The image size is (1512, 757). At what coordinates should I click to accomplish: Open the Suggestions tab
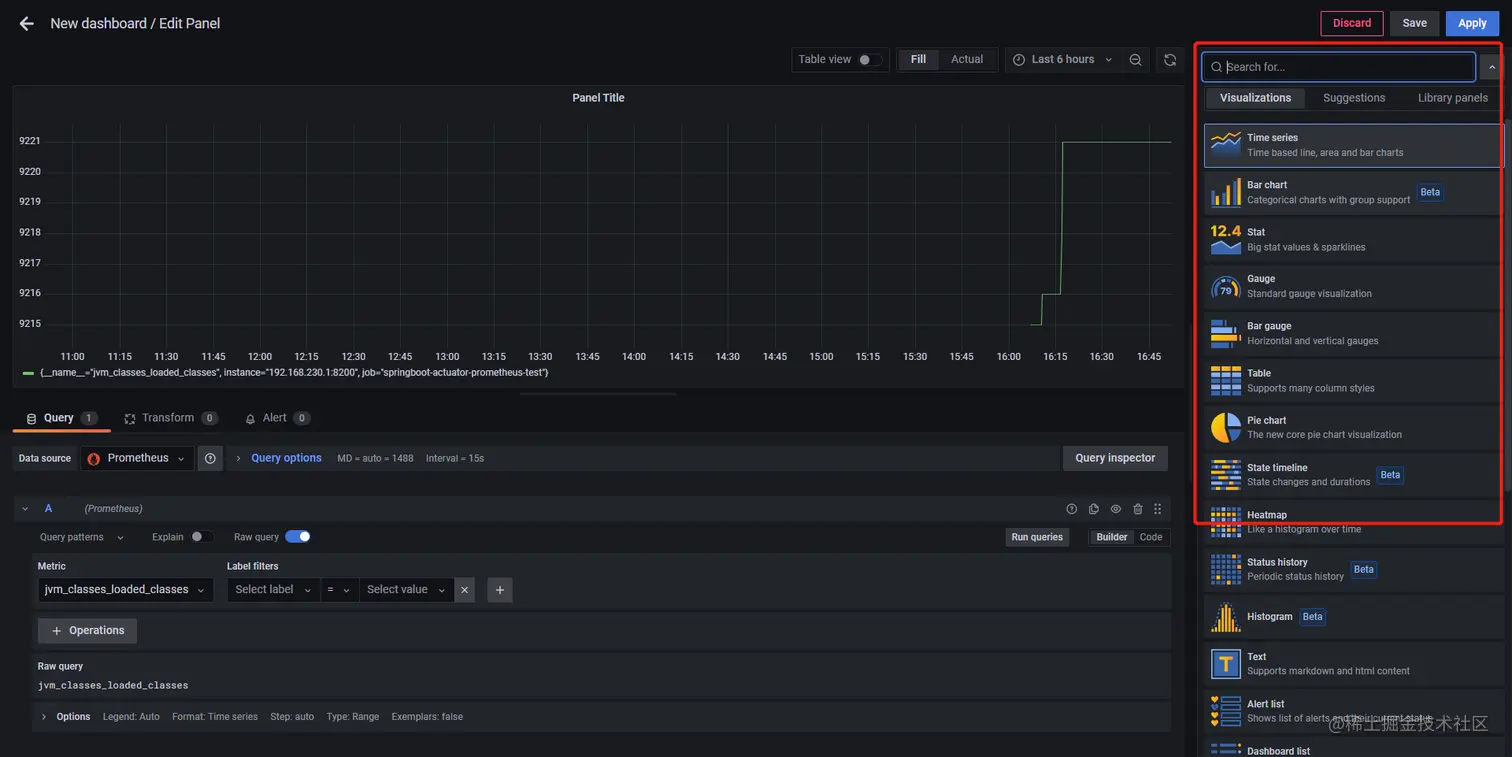tap(1354, 98)
